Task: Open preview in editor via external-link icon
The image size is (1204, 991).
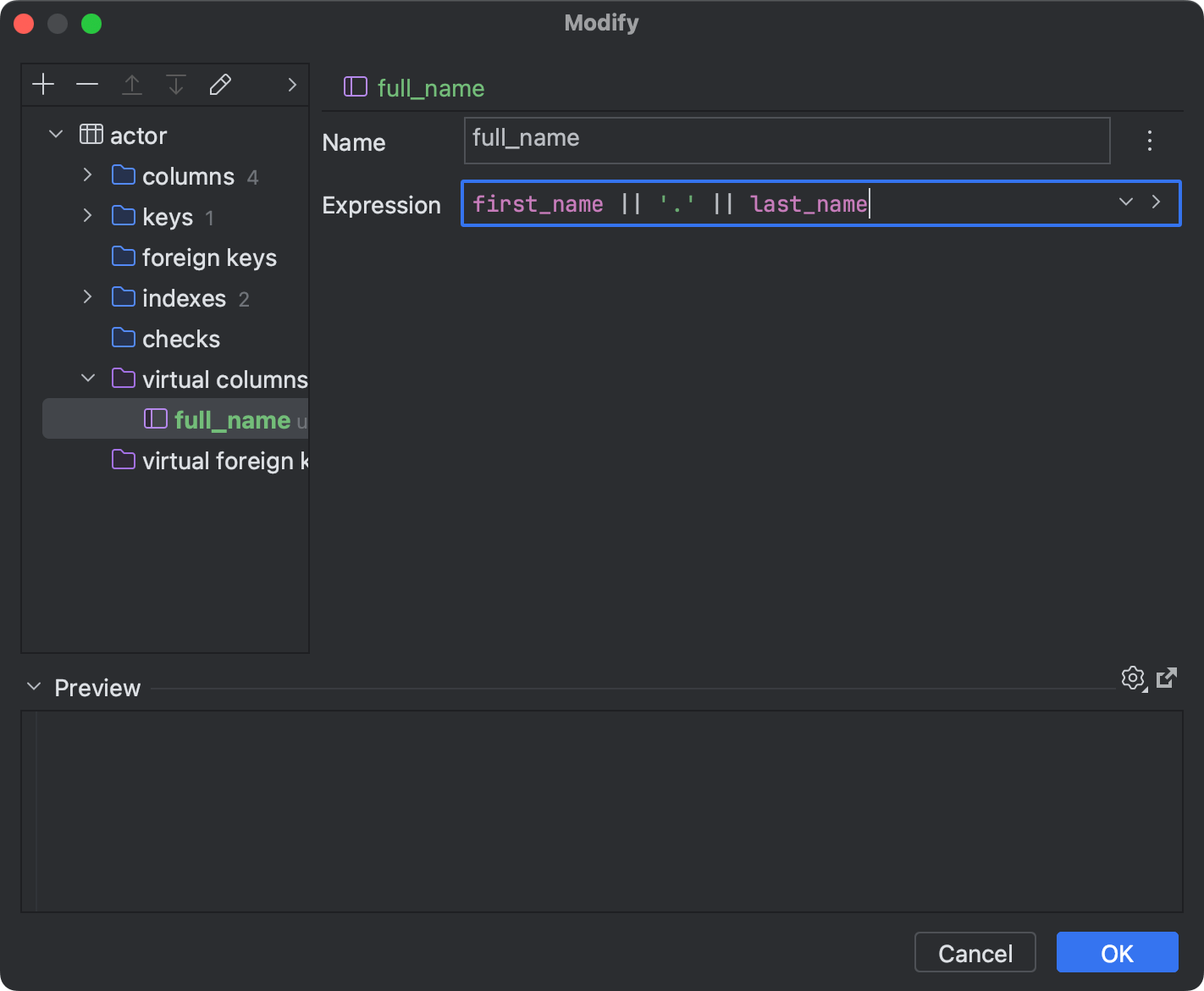Action: point(1168,678)
